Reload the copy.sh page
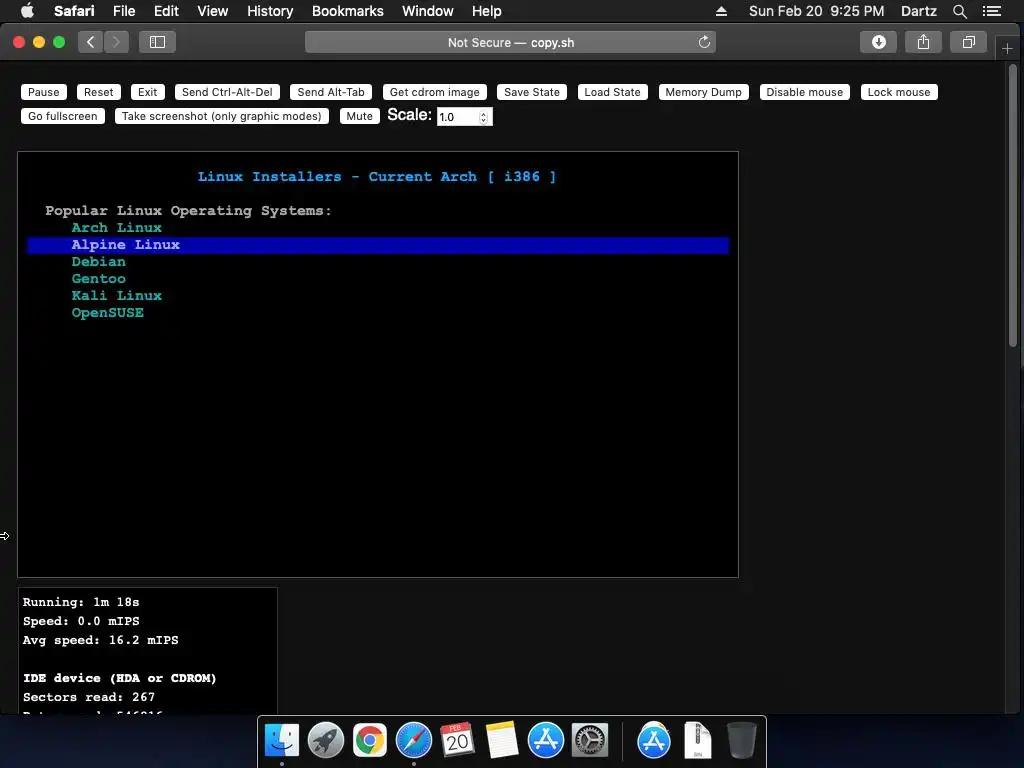 click(704, 42)
